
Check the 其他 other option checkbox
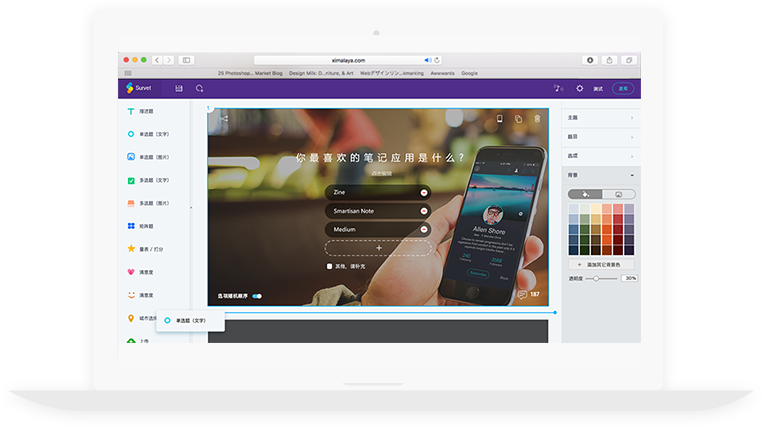point(329,266)
